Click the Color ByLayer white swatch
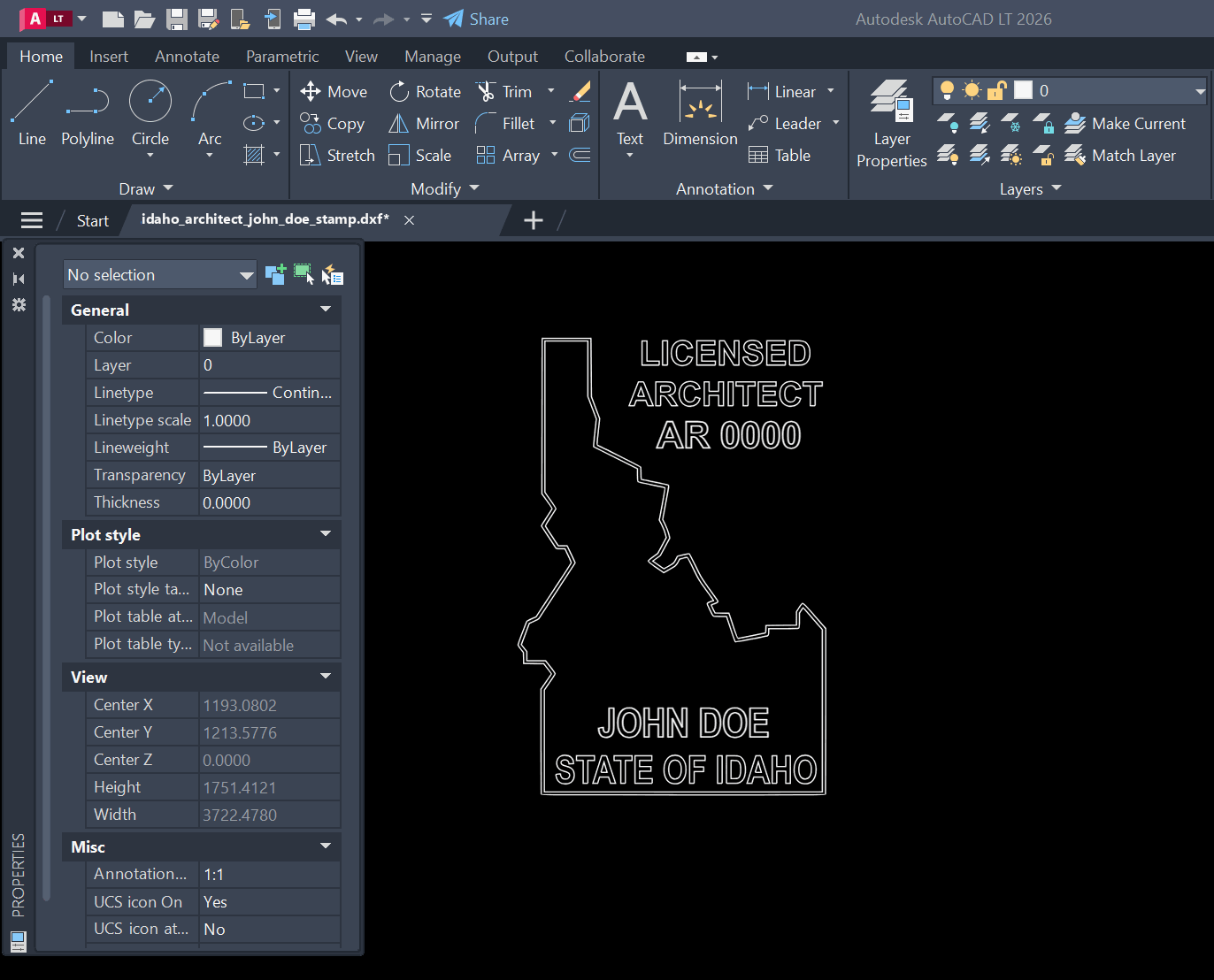Viewport: 1214px width, 980px height. coord(213,337)
